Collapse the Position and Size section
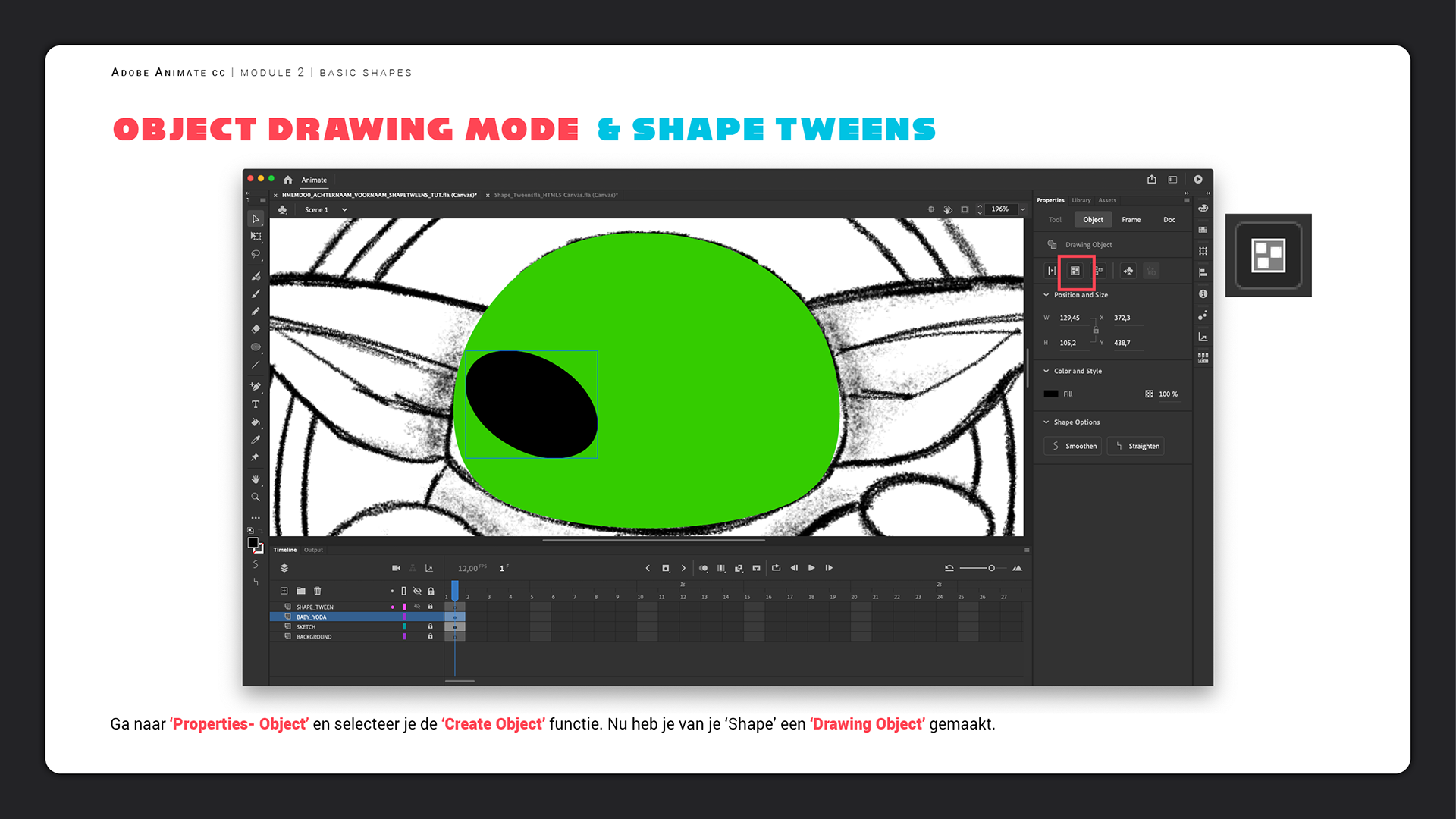This screenshot has width=1456, height=819. click(x=1046, y=295)
